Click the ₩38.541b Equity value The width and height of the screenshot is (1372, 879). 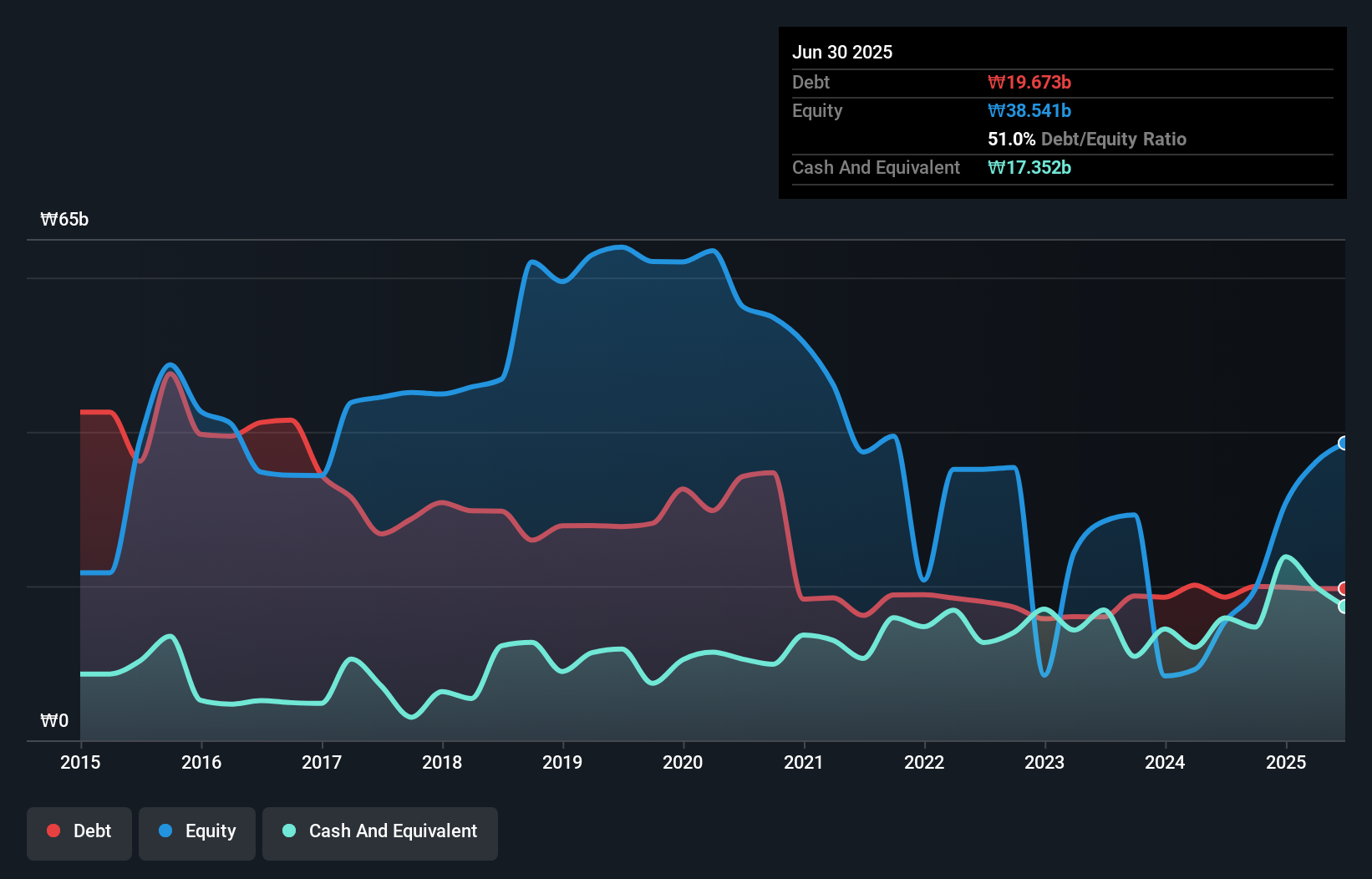[1029, 110]
